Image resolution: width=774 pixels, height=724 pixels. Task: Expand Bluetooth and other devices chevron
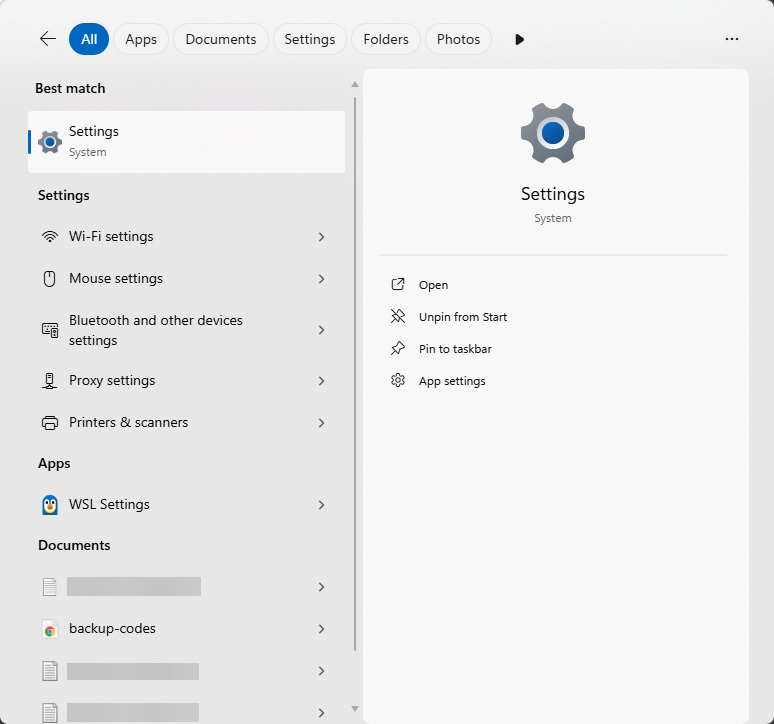tap(321, 330)
